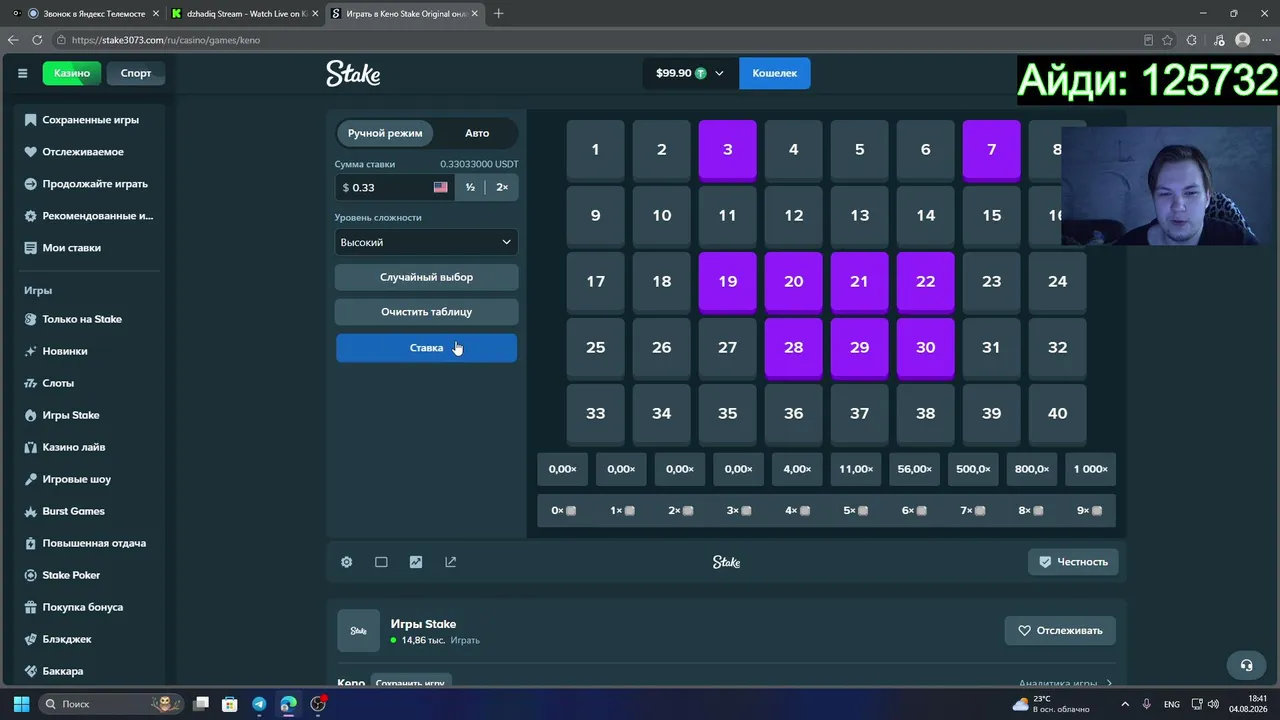Open a new browser tab with plus
1280x720 pixels.
pyautogui.click(x=498, y=14)
